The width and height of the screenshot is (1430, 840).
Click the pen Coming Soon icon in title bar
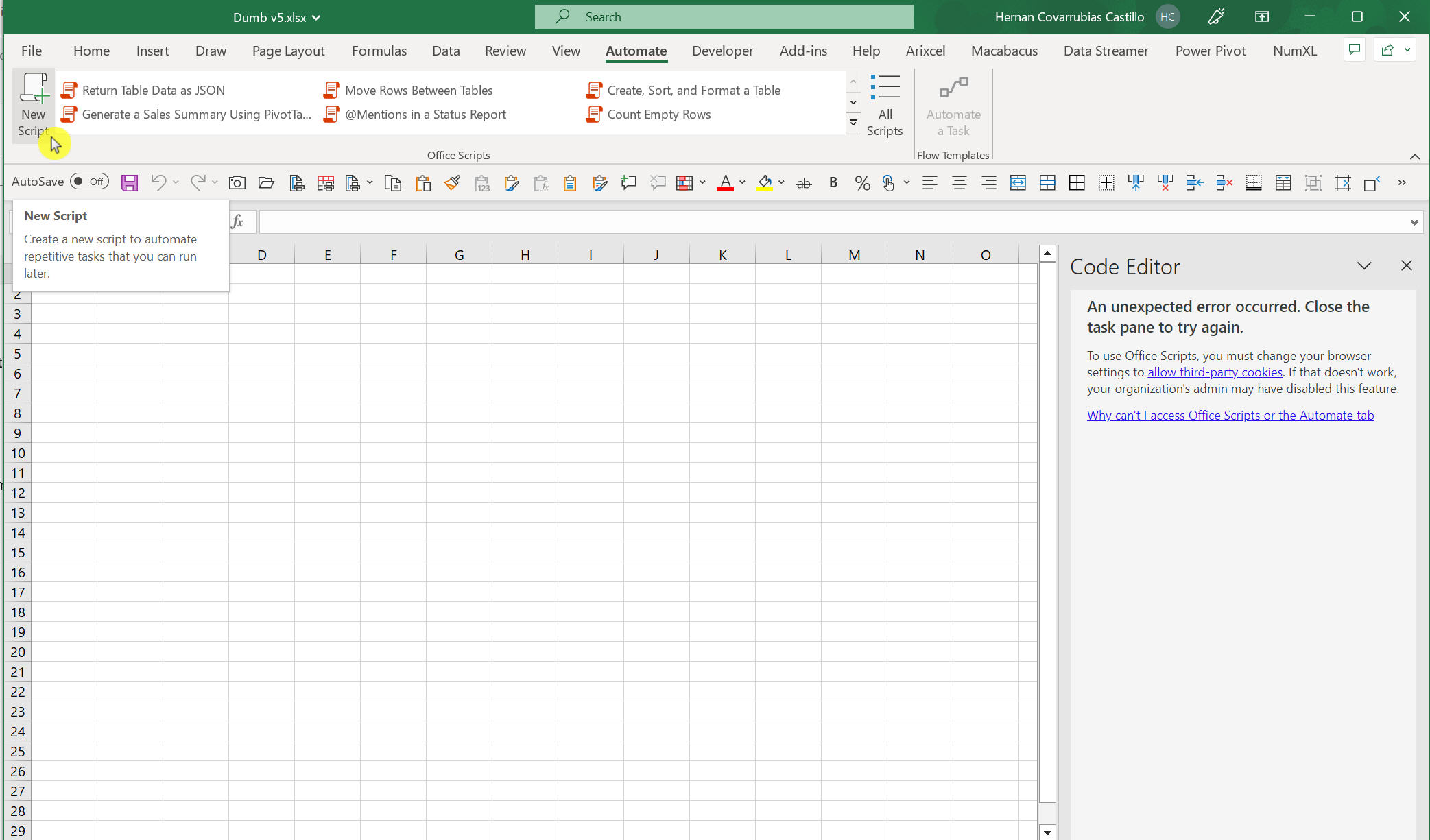point(1216,16)
